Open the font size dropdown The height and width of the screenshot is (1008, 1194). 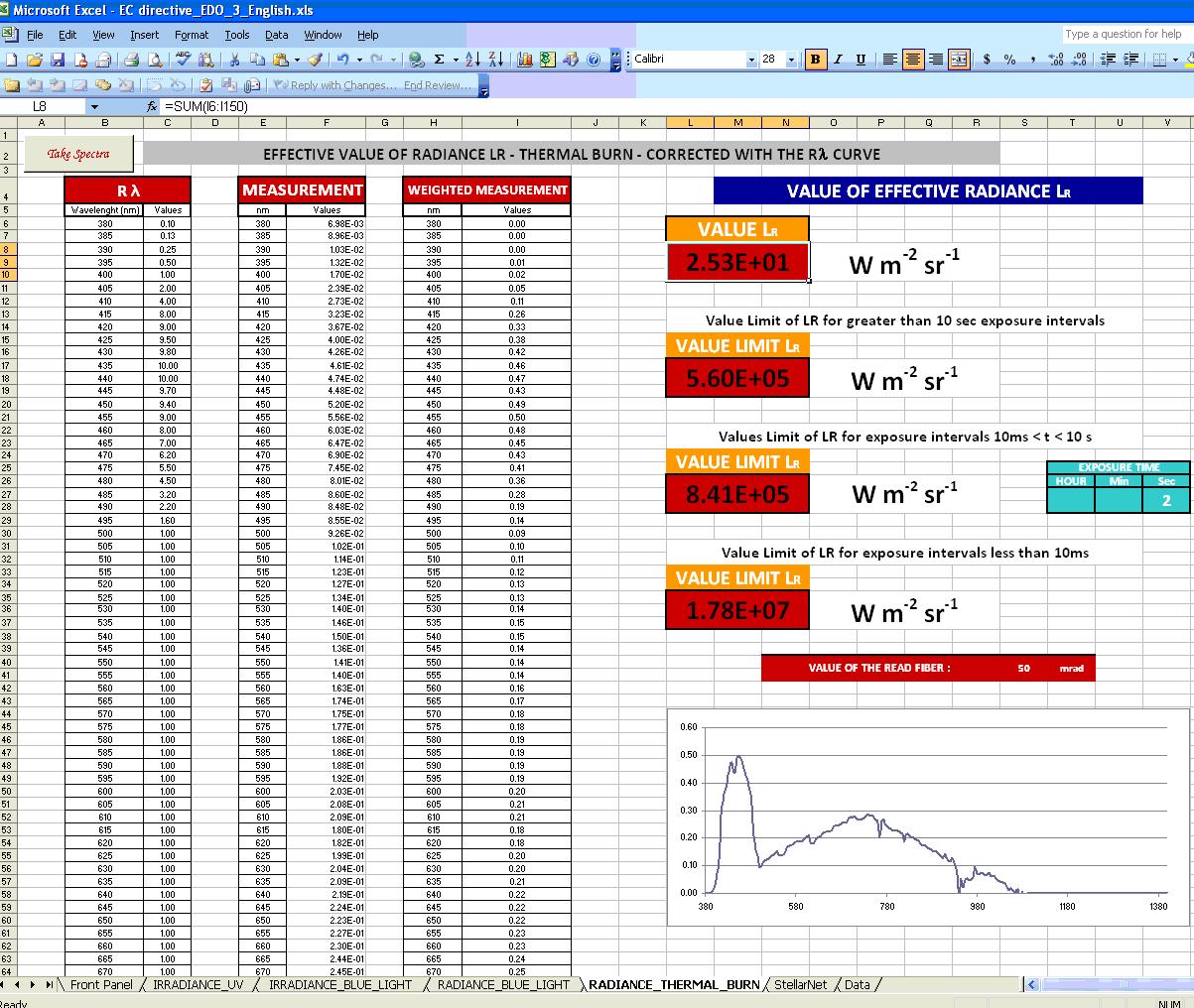point(791,60)
